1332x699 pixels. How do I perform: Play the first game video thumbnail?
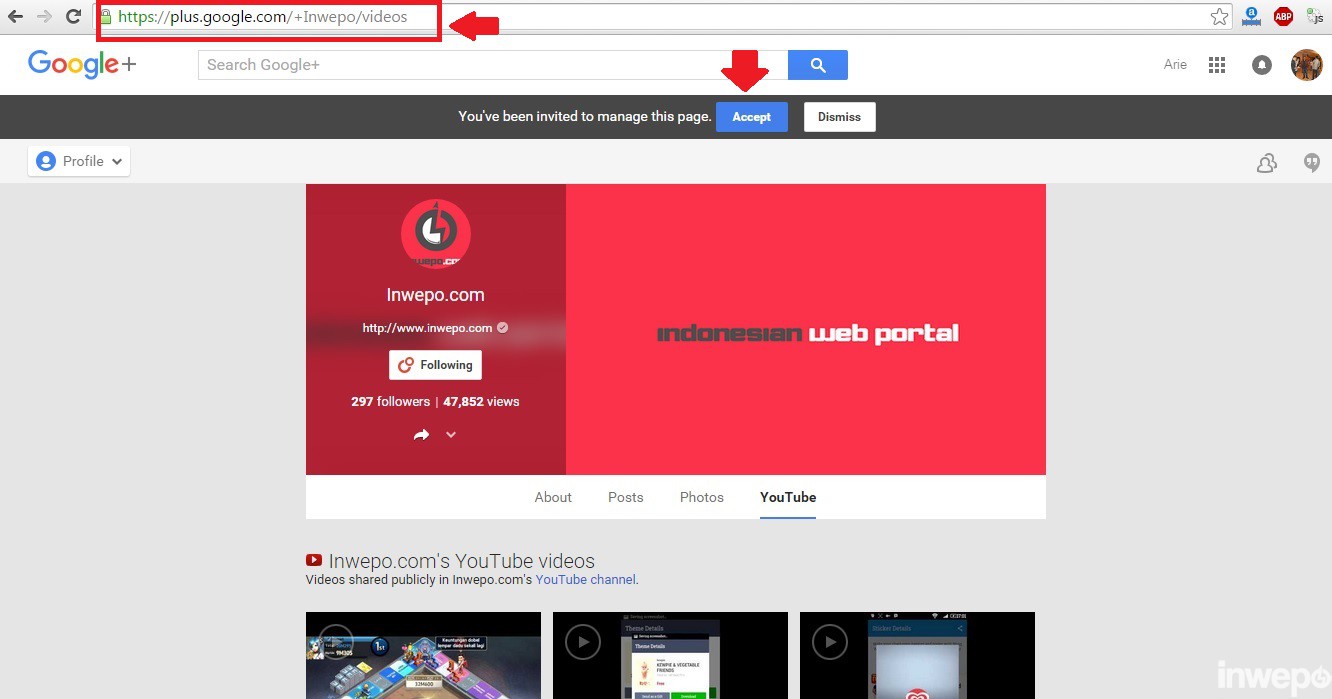click(x=423, y=656)
